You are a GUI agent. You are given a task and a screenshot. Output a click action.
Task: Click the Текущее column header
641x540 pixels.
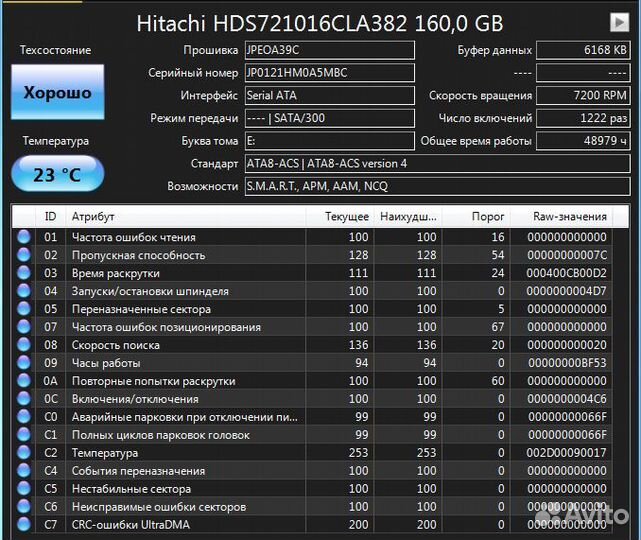pyautogui.click(x=340, y=216)
